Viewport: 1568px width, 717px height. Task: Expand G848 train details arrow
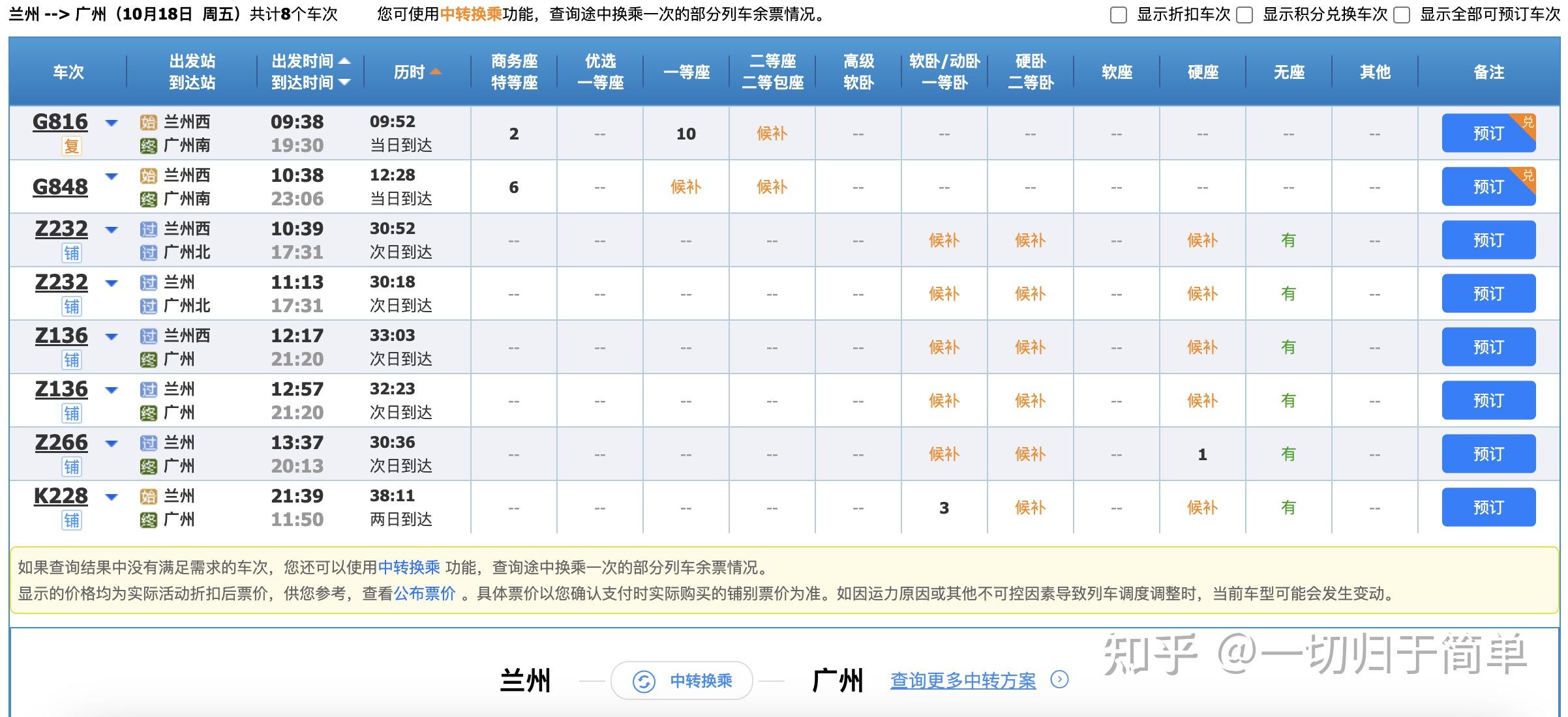tap(112, 176)
